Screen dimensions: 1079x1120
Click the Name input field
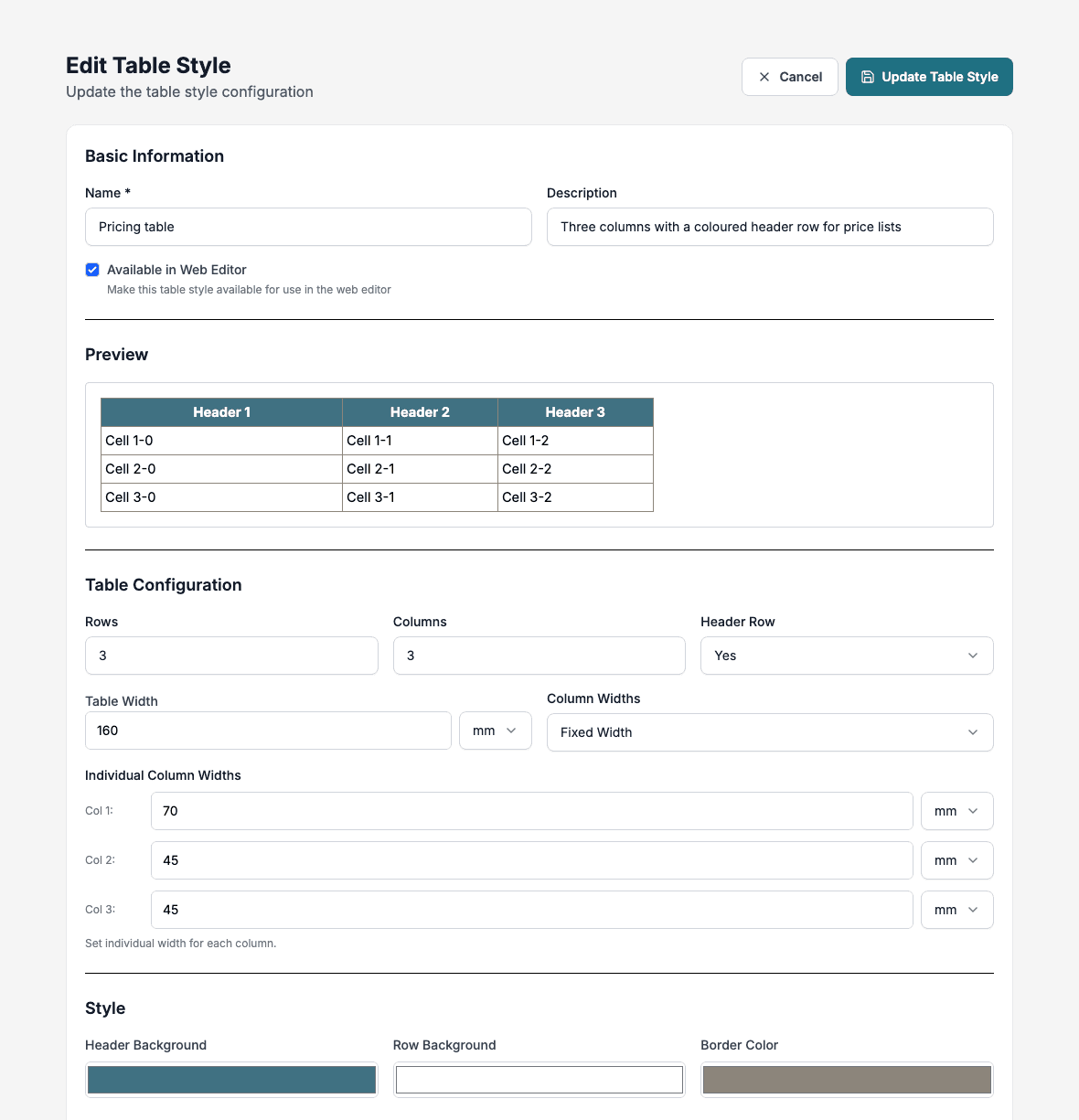click(308, 227)
